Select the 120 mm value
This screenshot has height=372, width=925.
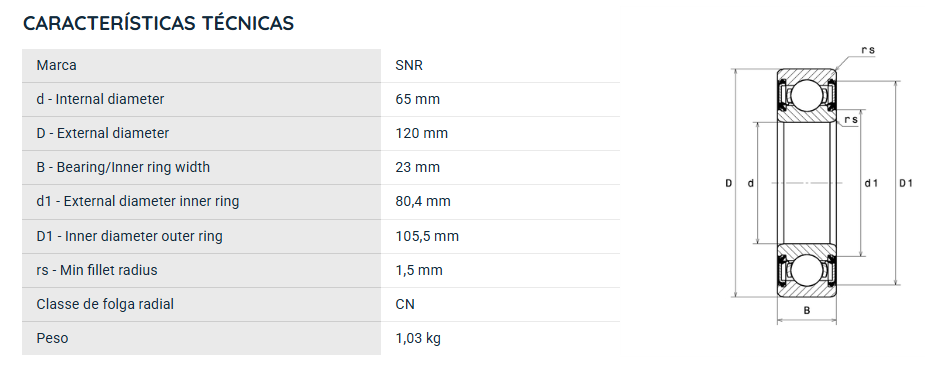[x=422, y=133]
